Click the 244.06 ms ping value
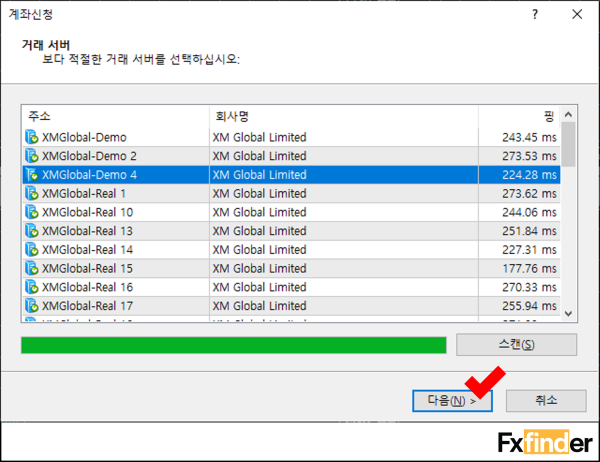Screen dimensions: 600x462 click(529, 212)
